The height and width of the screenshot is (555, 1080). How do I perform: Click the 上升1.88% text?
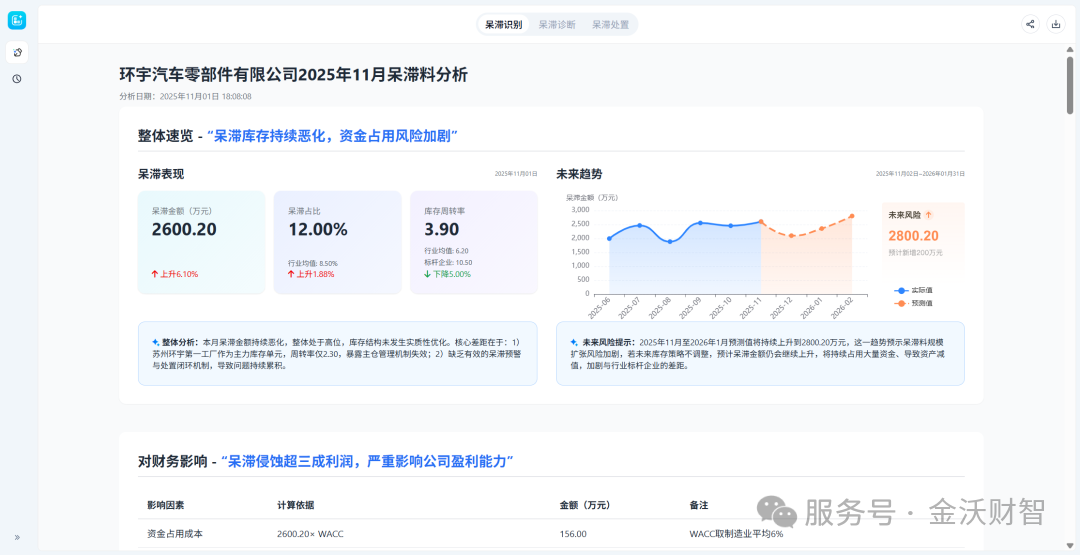[315, 274]
